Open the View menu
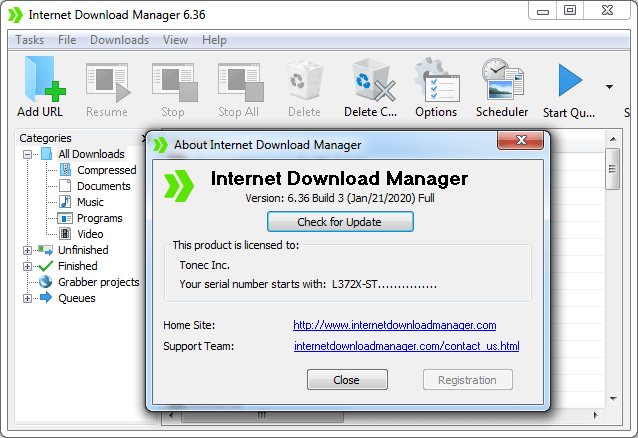 pos(175,40)
